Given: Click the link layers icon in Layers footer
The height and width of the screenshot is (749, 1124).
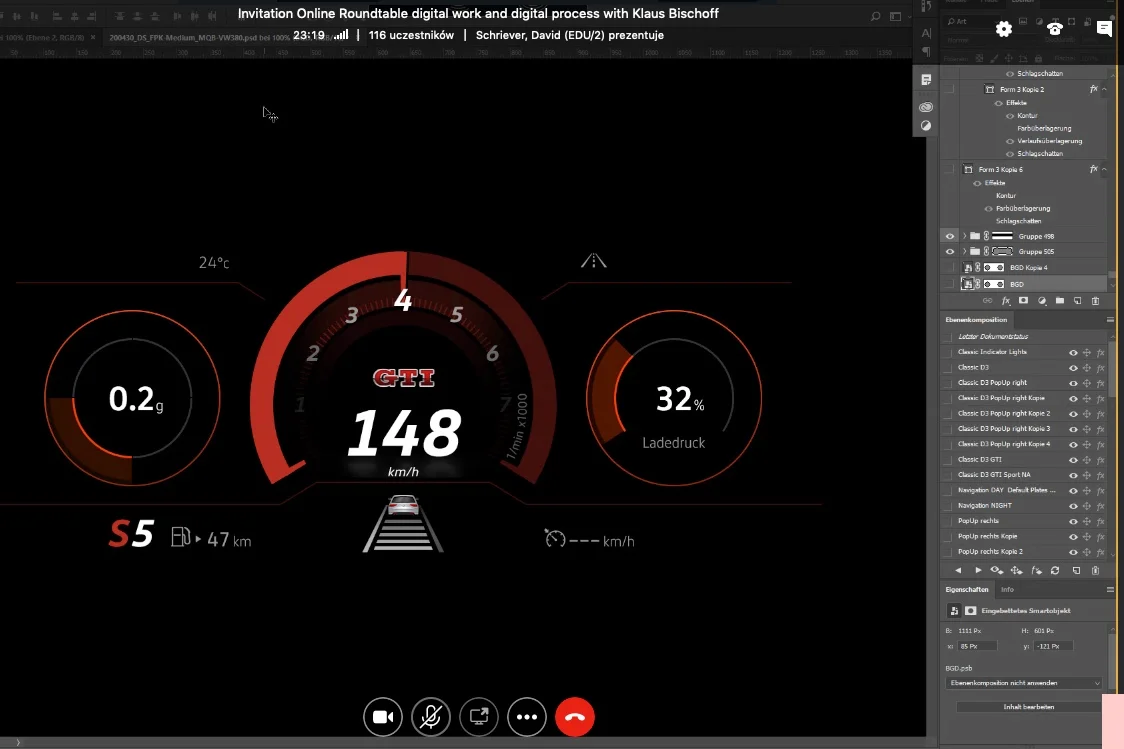Looking at the screenshot, I should pyautogui.click(x=987, y=301).
